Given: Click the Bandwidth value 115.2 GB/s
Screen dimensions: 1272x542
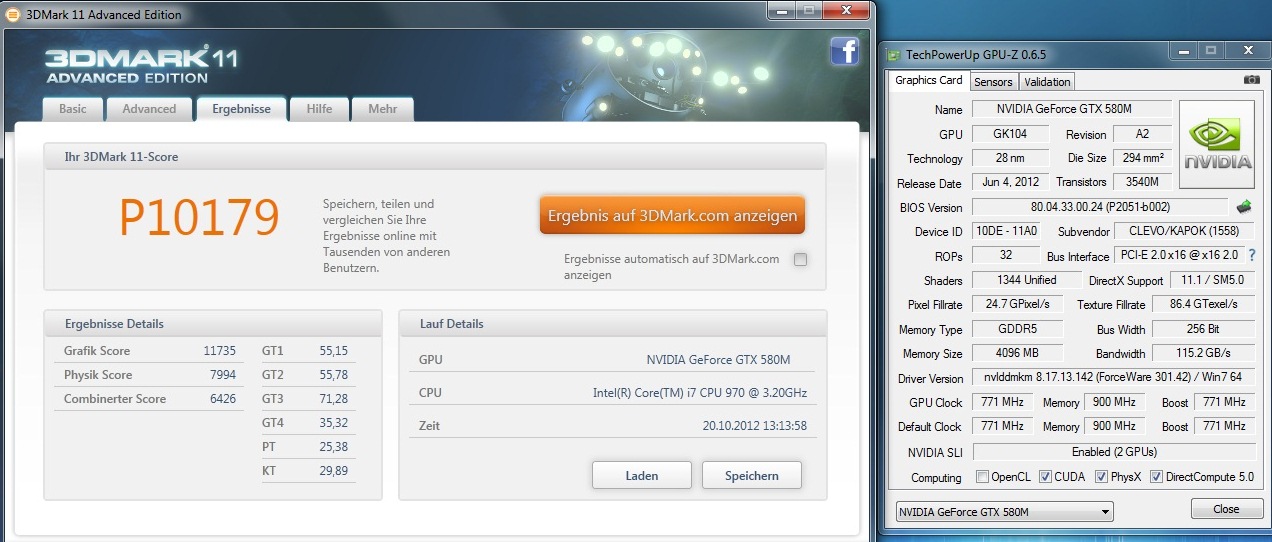Looking at the screenshot, I should click(x=1205, y=353).
